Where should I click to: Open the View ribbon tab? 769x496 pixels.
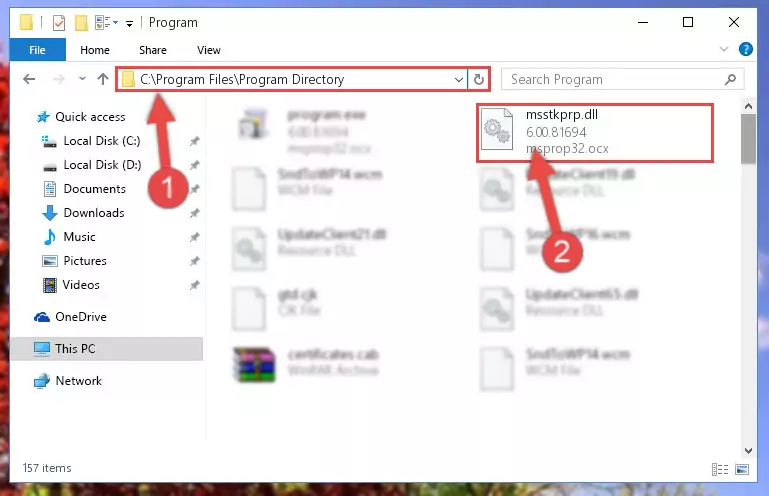(208, 50)
